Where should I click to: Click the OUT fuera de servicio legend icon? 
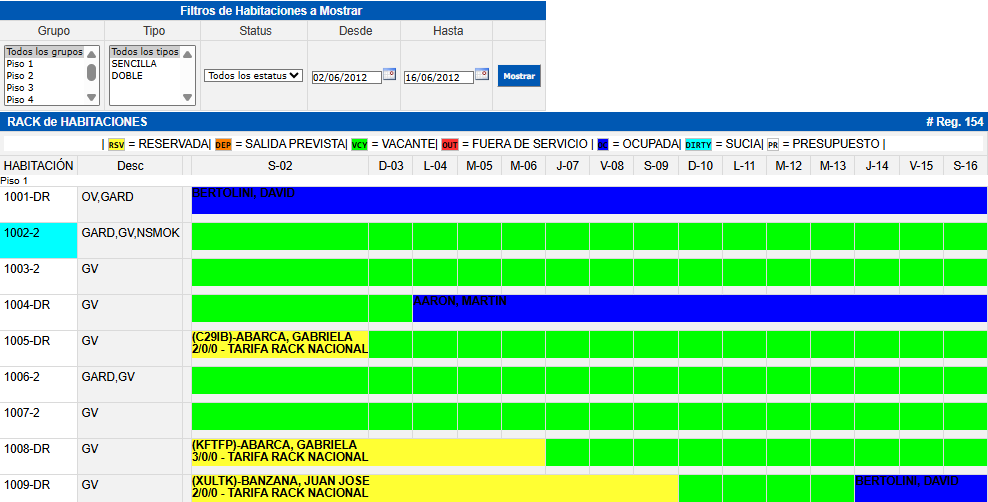[x=450, y=144]
